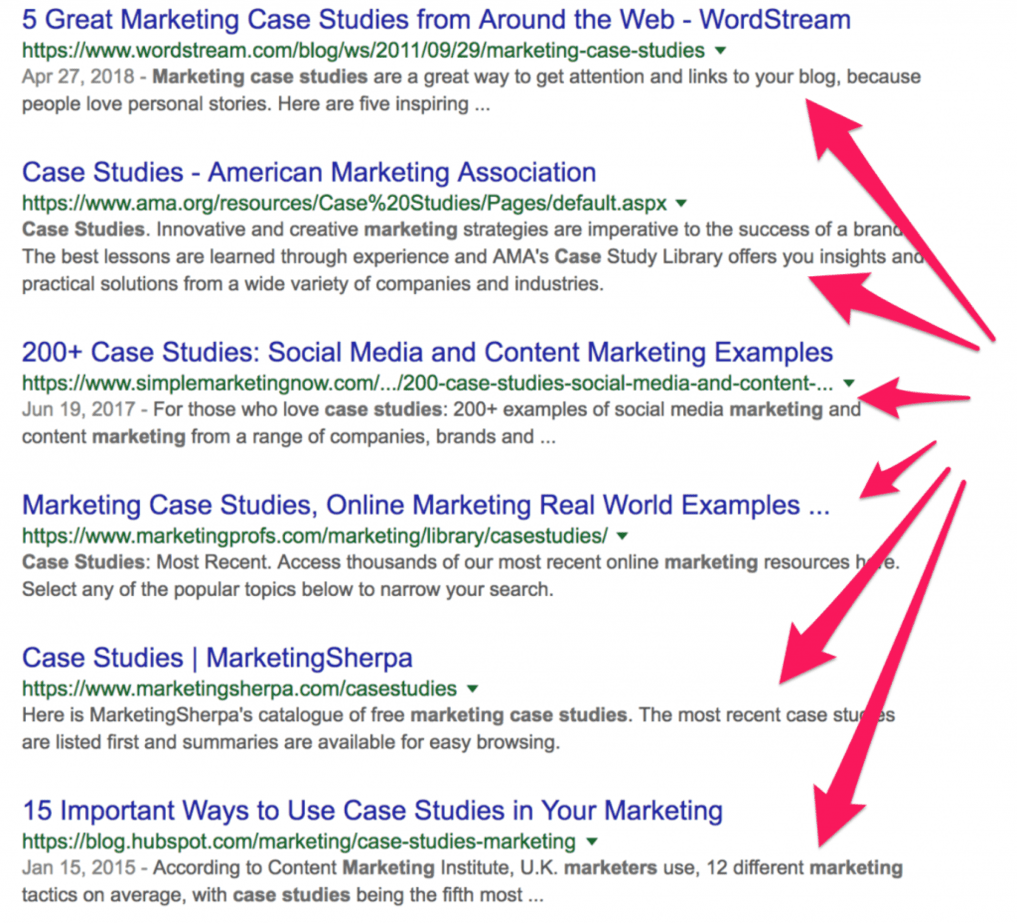The height and width of the screenshot is (924, 1017).
Task: Click the green blog.hubspot.com URL text
Action: [298, 842]
